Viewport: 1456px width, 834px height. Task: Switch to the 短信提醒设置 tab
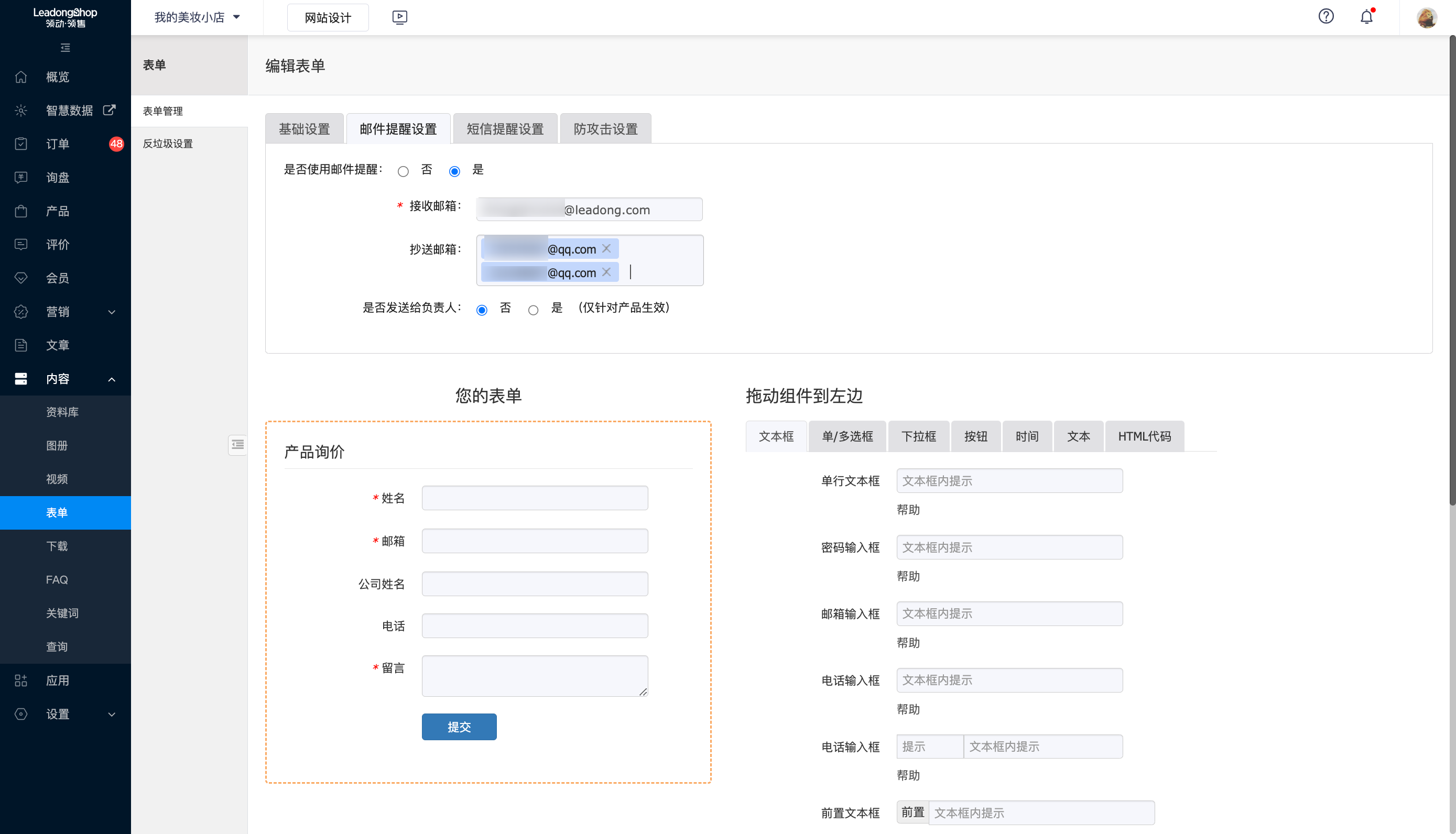tap(505, 128)
